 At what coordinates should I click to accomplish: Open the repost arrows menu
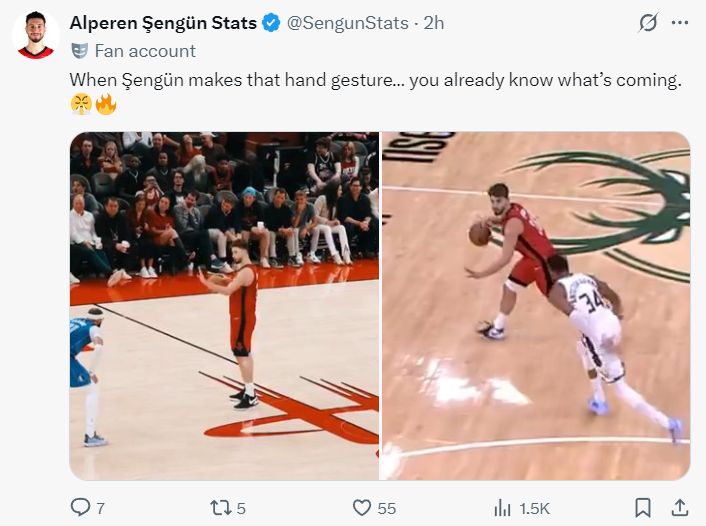[x=221, y=507]
